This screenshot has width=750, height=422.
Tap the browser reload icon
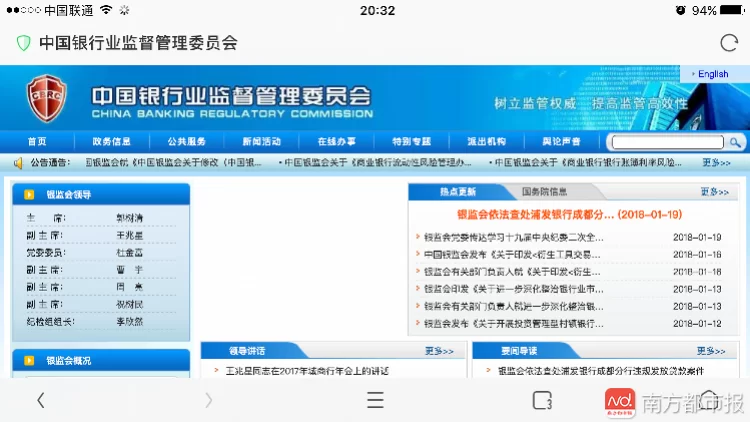pos(727,43)
